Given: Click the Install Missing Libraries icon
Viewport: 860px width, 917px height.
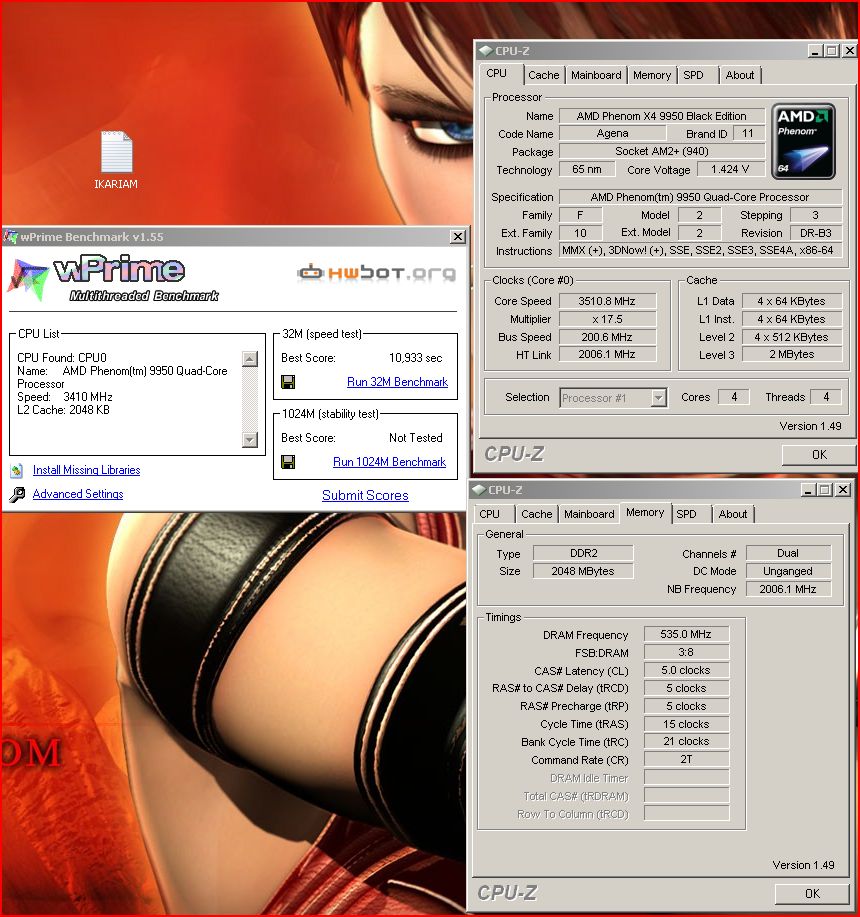Looking at the screenshot, I should coord(17,470).
